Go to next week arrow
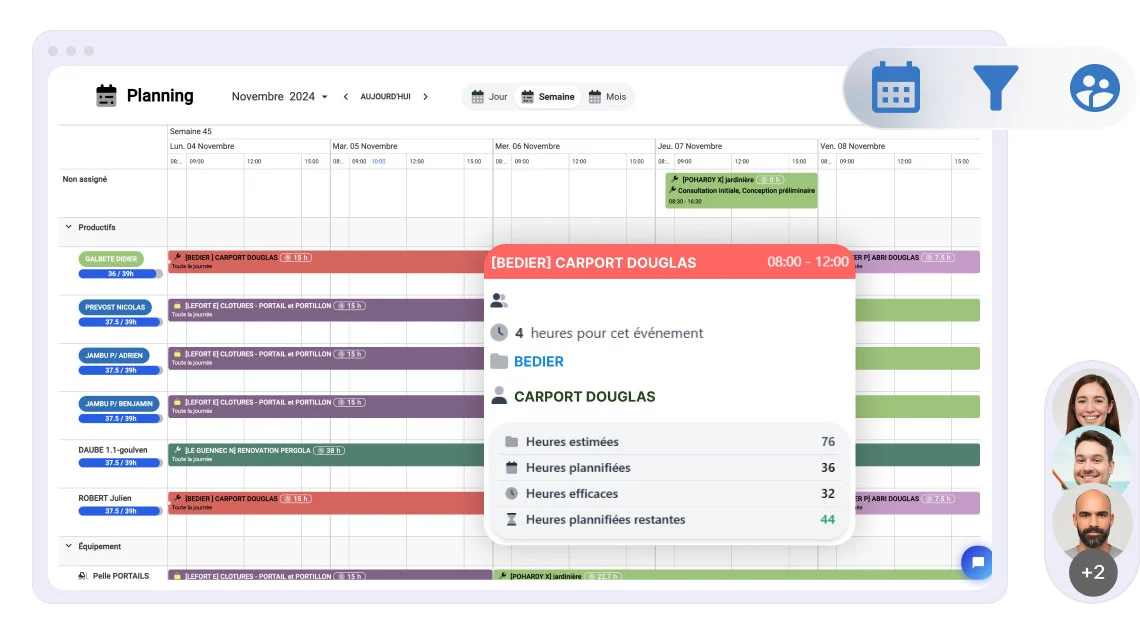The image size is (1140, 634). [x=425, y=97]
